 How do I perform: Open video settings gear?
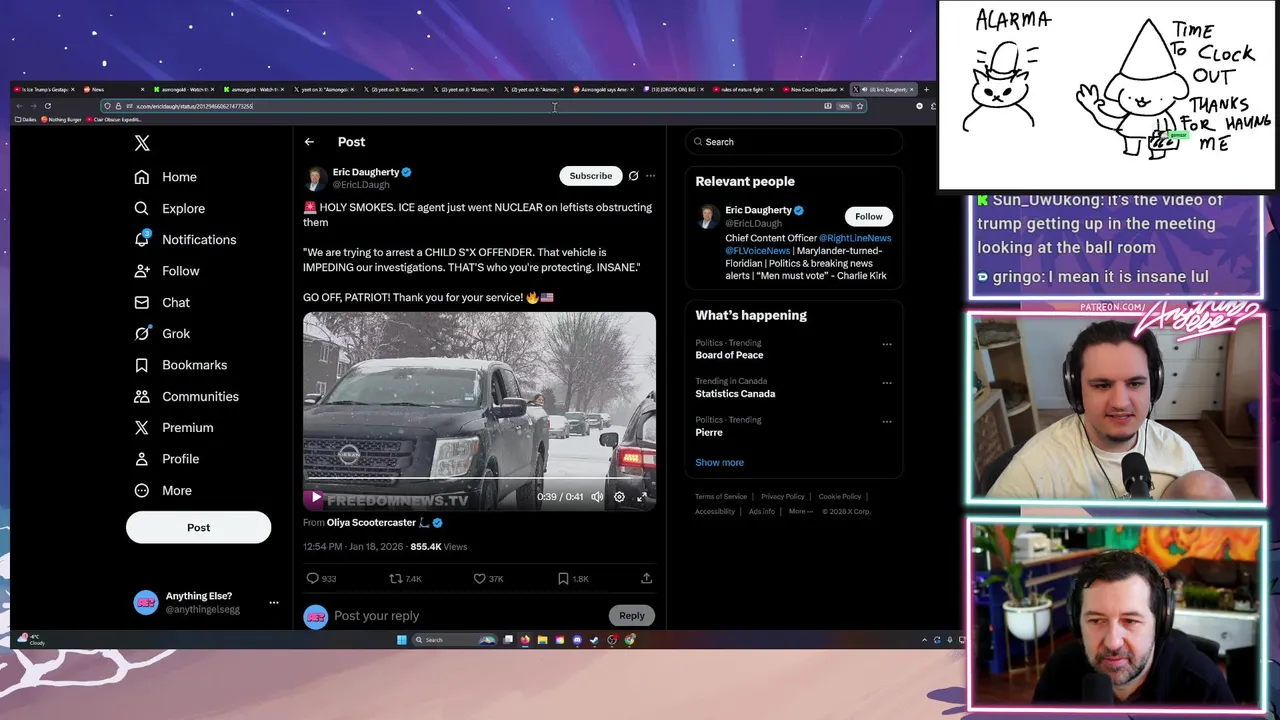tap(619, 497)
